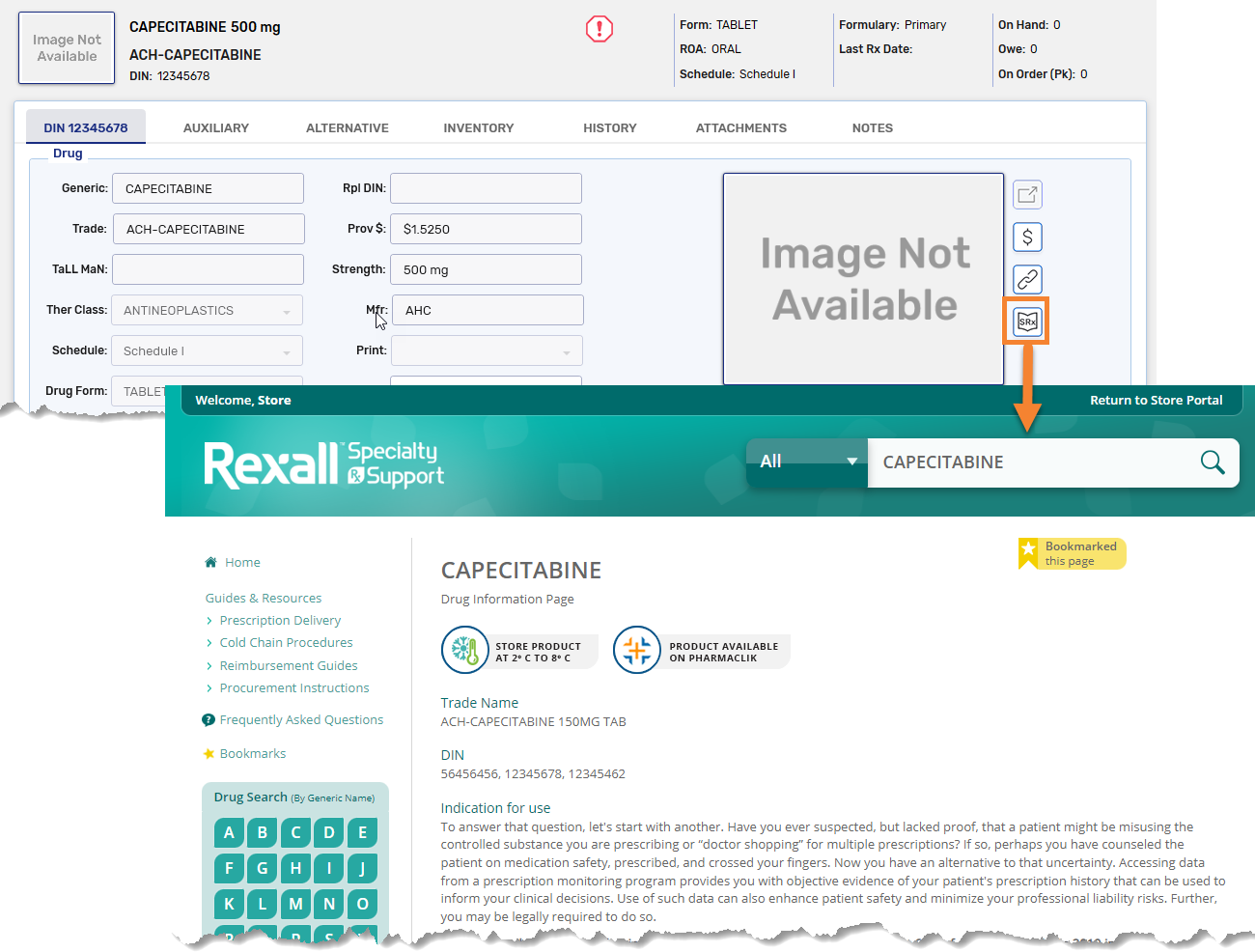Click the Product Available on Pharmaclik icon
Screen dimensions: 1255x952
(x=636, y=650)
